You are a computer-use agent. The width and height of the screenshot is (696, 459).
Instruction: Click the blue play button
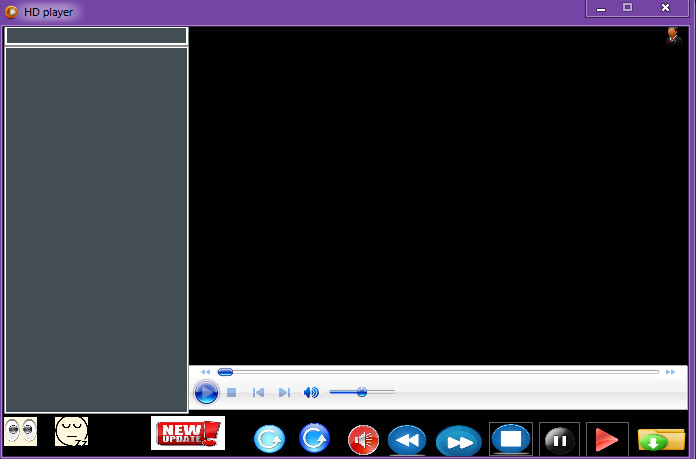click(206, 393)
